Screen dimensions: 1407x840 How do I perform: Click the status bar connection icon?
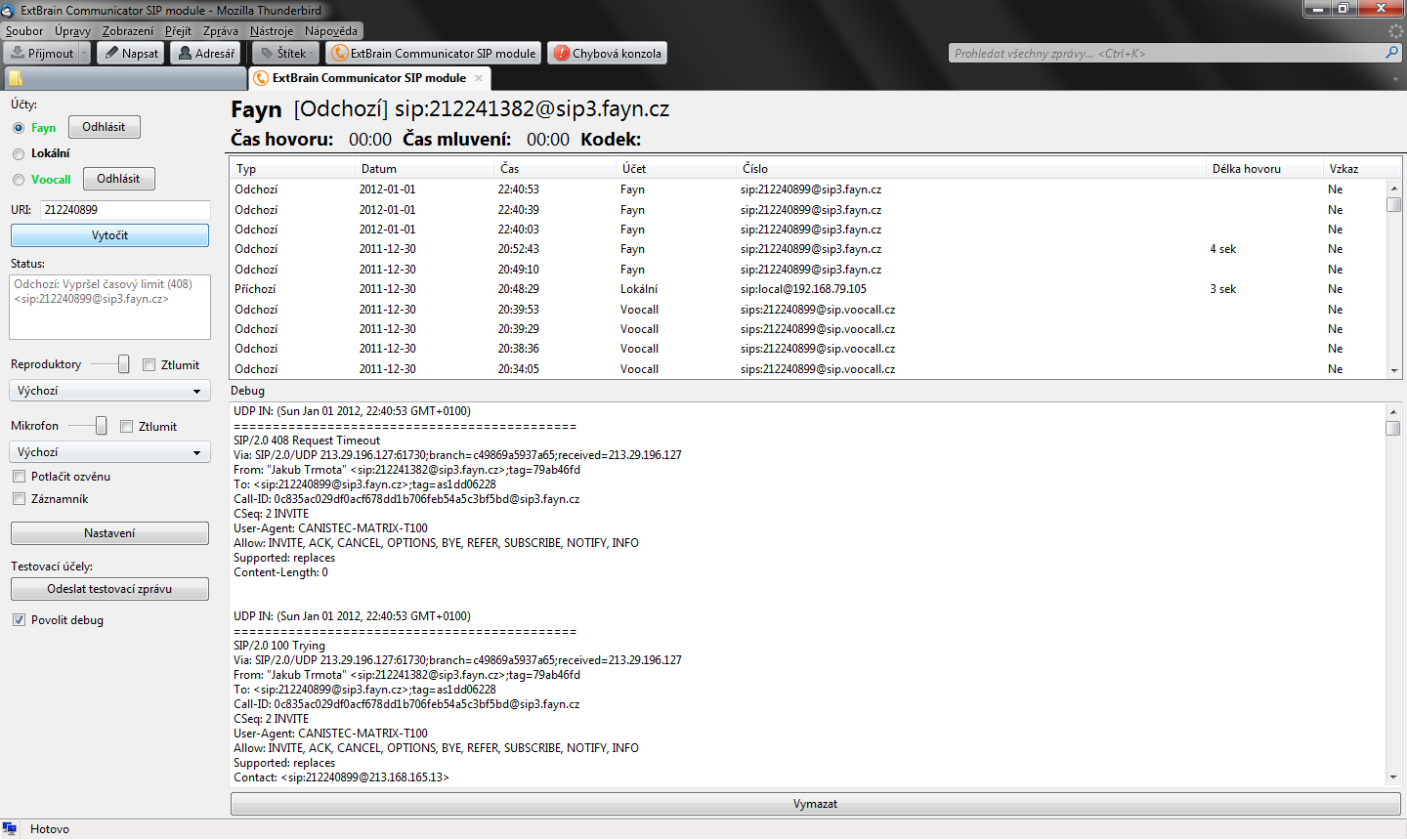(10, 829)
